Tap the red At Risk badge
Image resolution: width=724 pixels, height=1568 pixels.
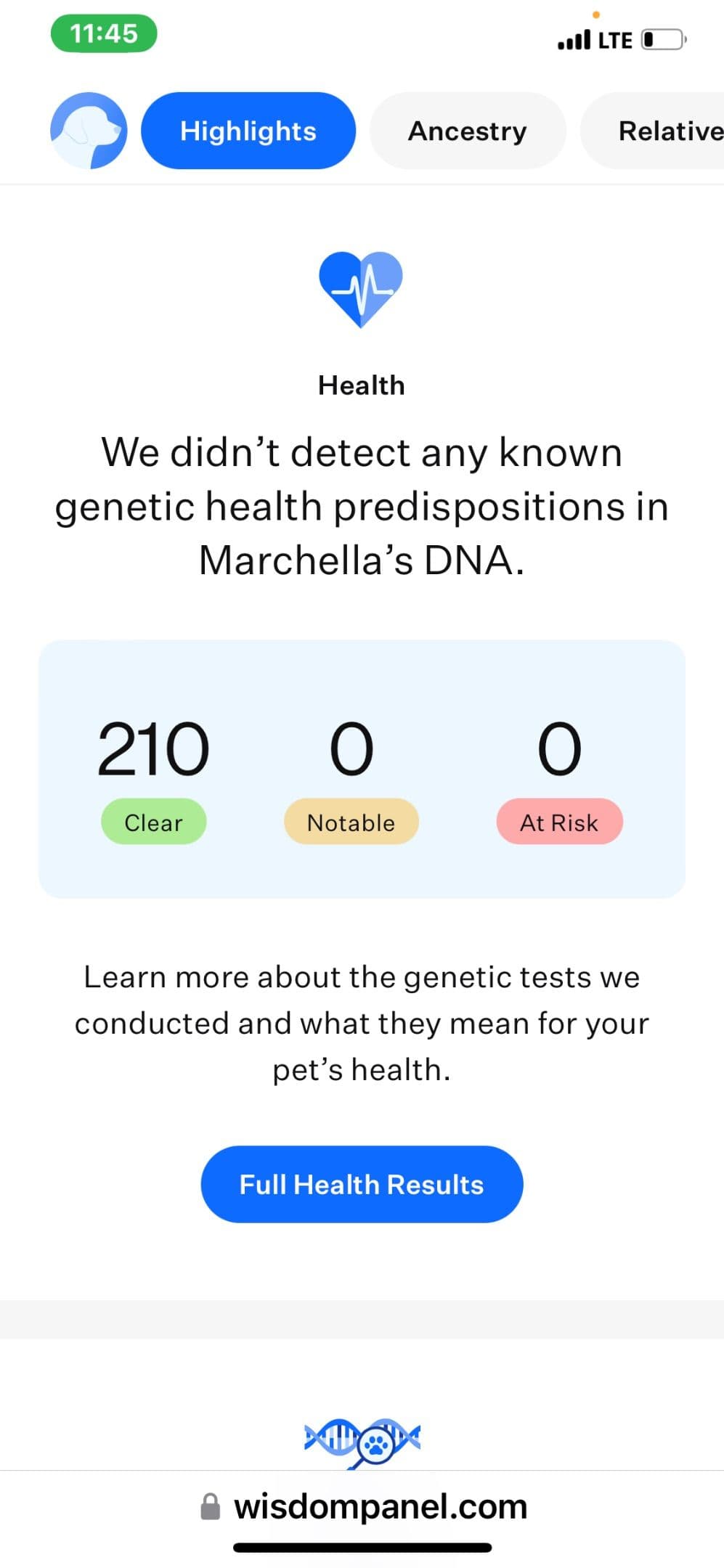point(559,822)
